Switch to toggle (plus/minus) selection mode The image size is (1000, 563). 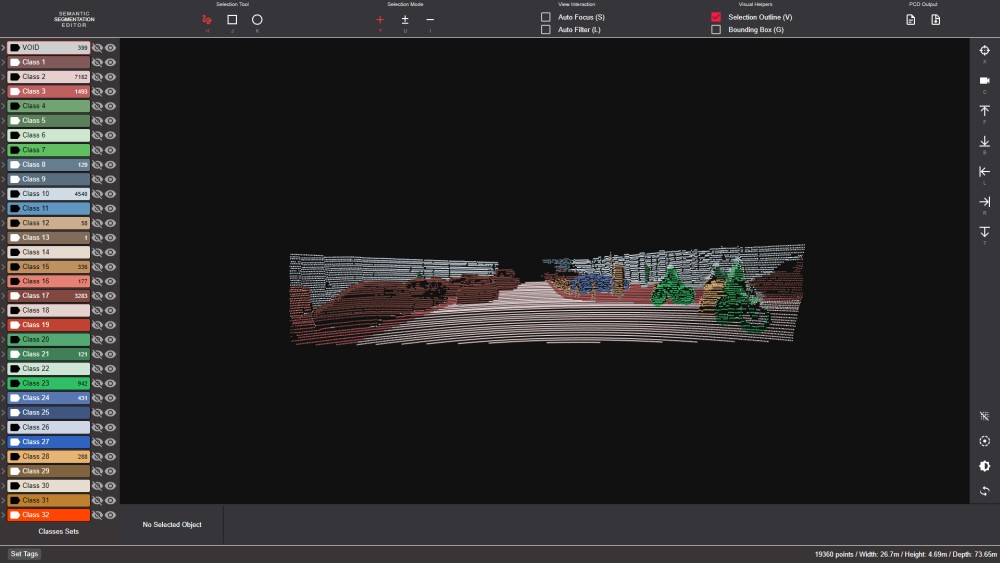click(x=405, y=19)
